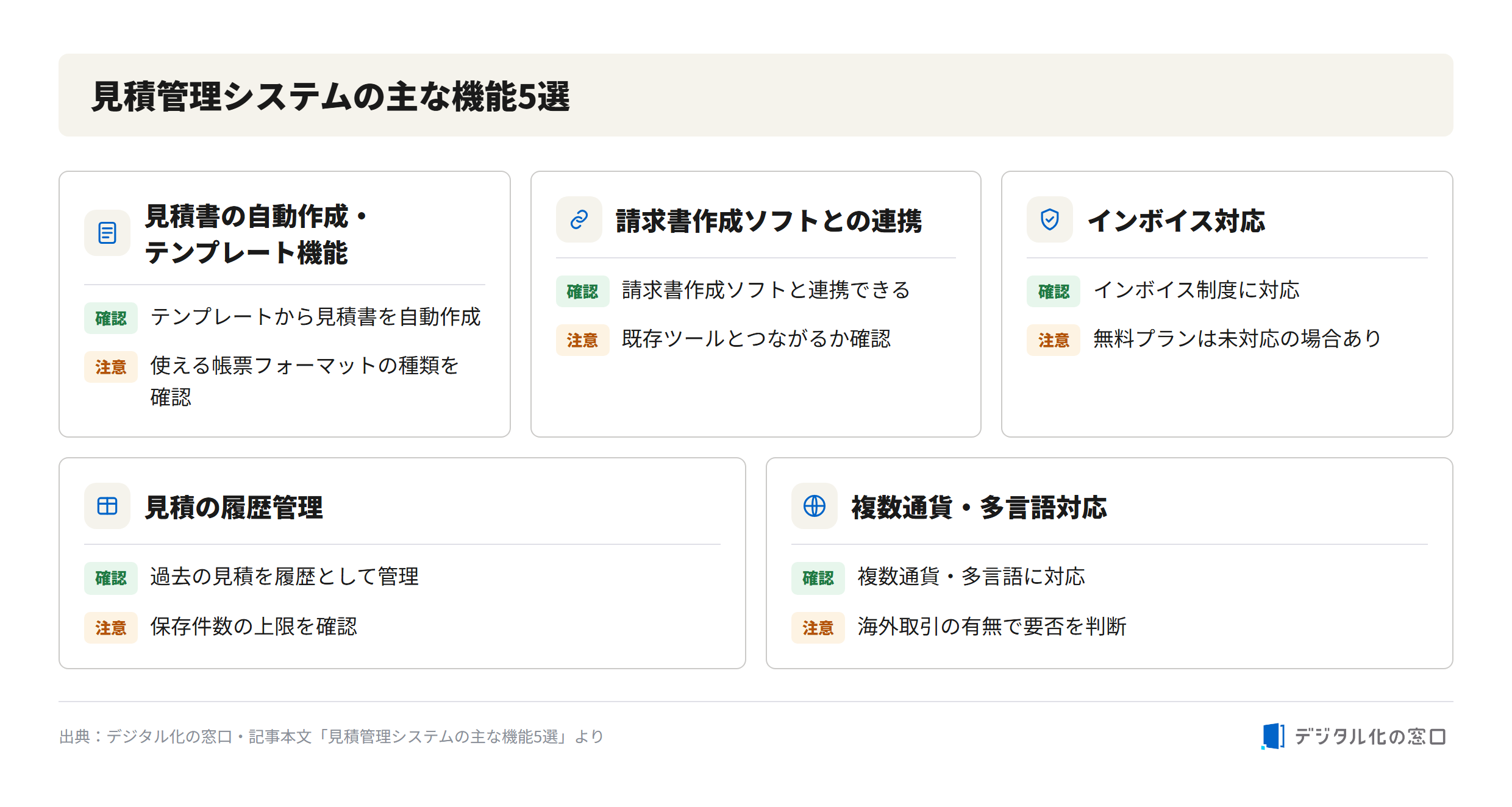
Task: Click the 見積書の自動作成・テンプレート機能 card title
Action: pyautogui.click(x=256, y=234)
